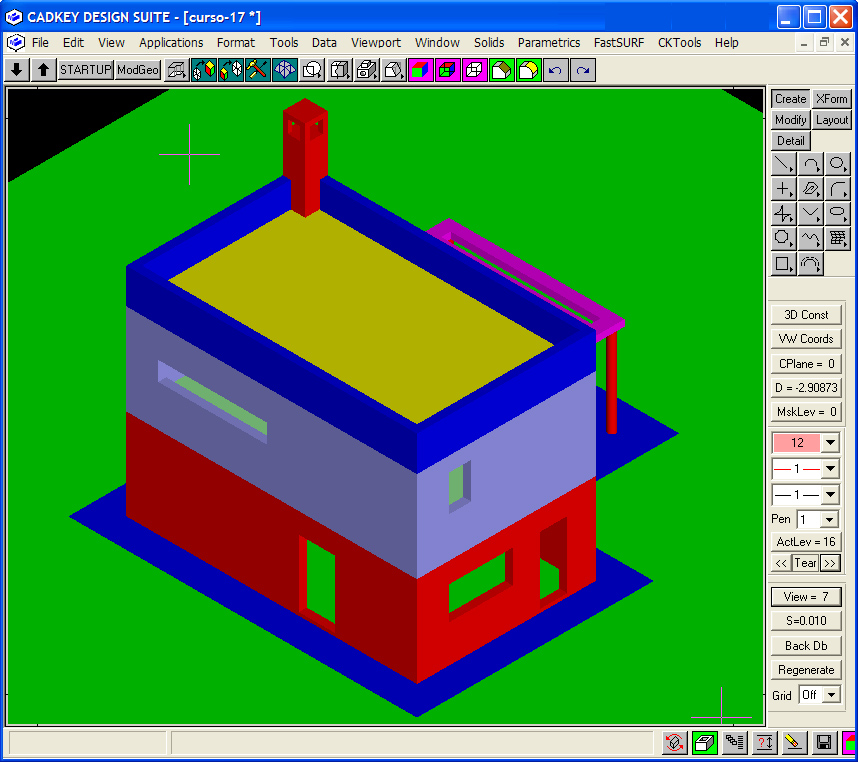The height and width of the screenshot is (762, 858).
Task: Open the color 12 dropdown arrow
Action: [x=830, y=443]
